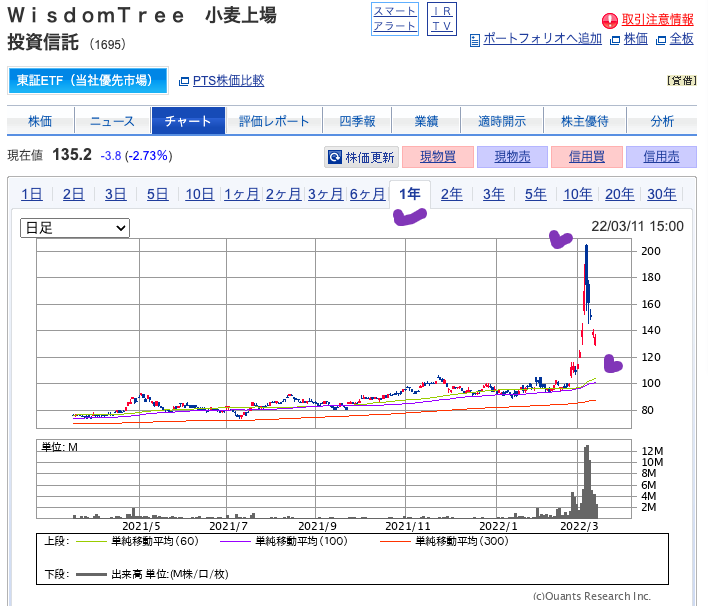Open the 評価レポート tab
Screen dimensions: 708x606
274,121
